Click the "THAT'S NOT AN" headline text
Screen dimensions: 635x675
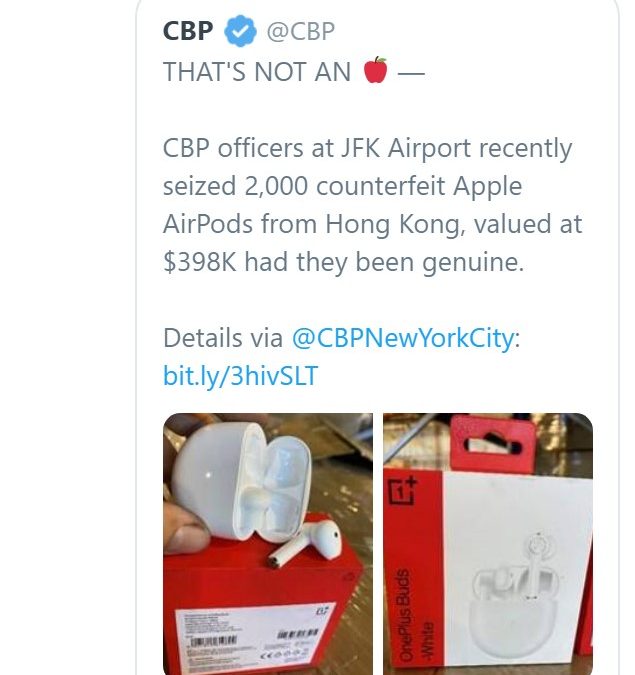click(257, 71)
